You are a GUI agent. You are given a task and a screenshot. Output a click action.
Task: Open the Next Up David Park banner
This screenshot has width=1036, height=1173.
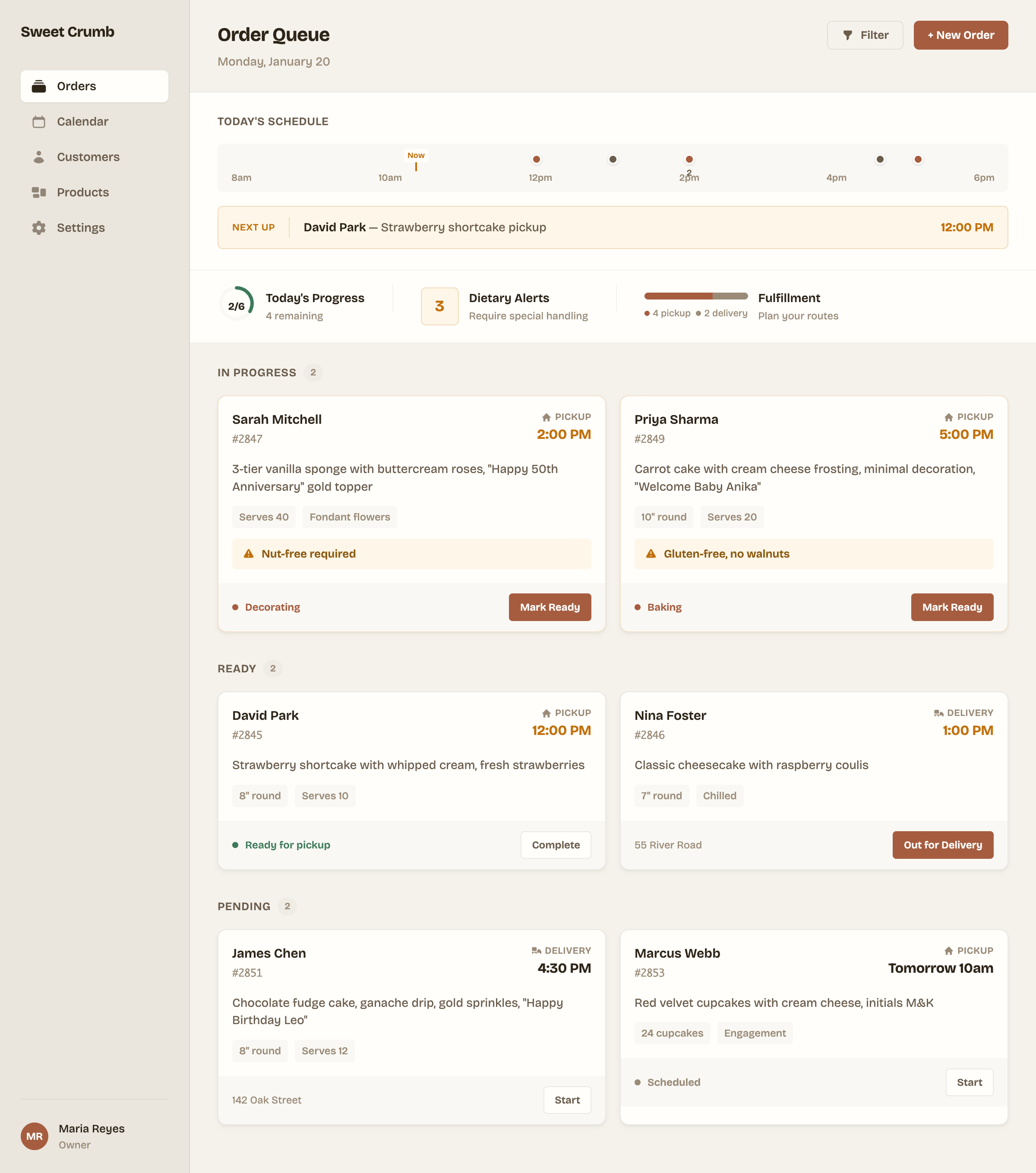click(612, 227)
